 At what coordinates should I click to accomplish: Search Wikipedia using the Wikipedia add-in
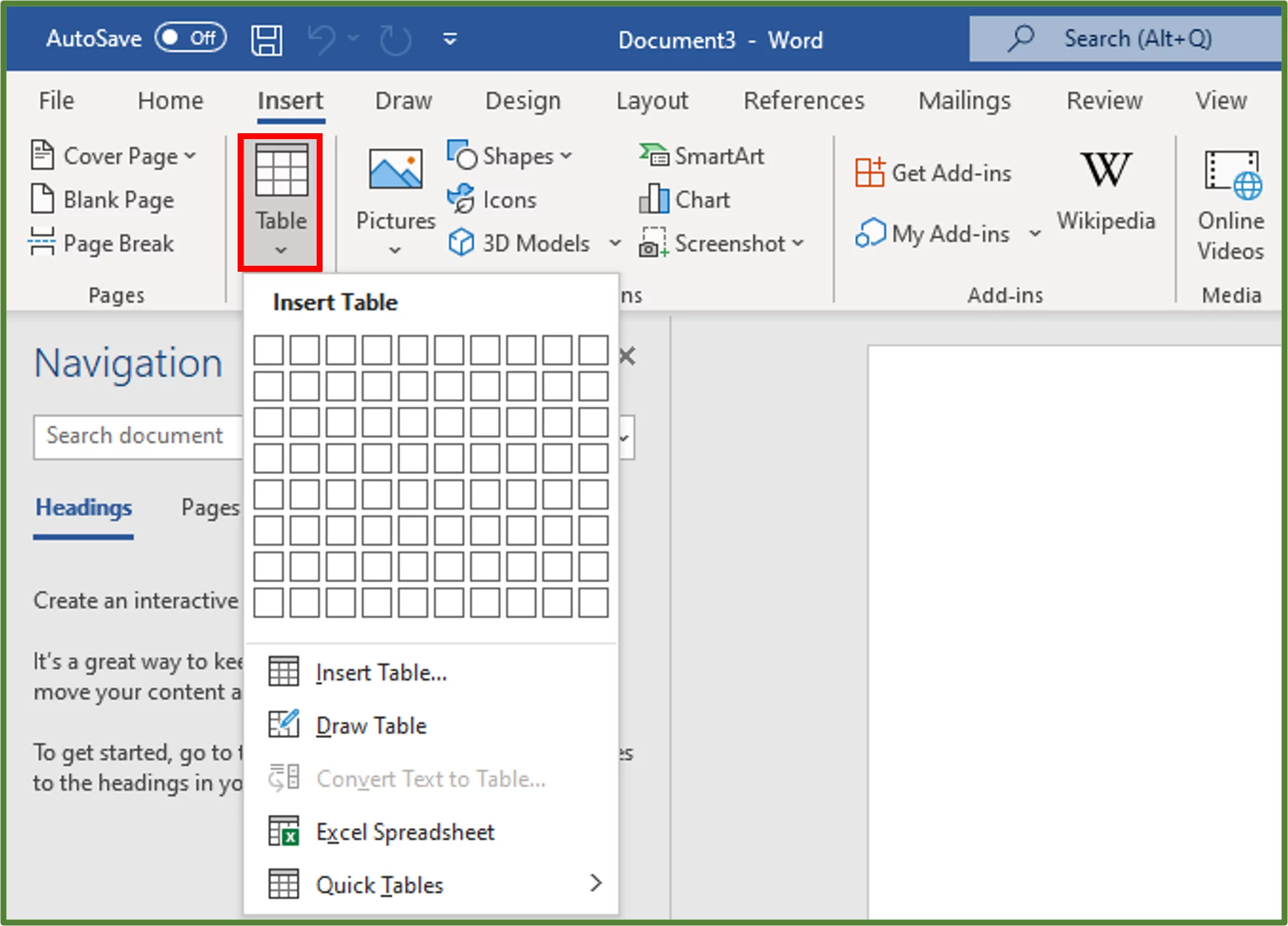tap(1105, 189)
